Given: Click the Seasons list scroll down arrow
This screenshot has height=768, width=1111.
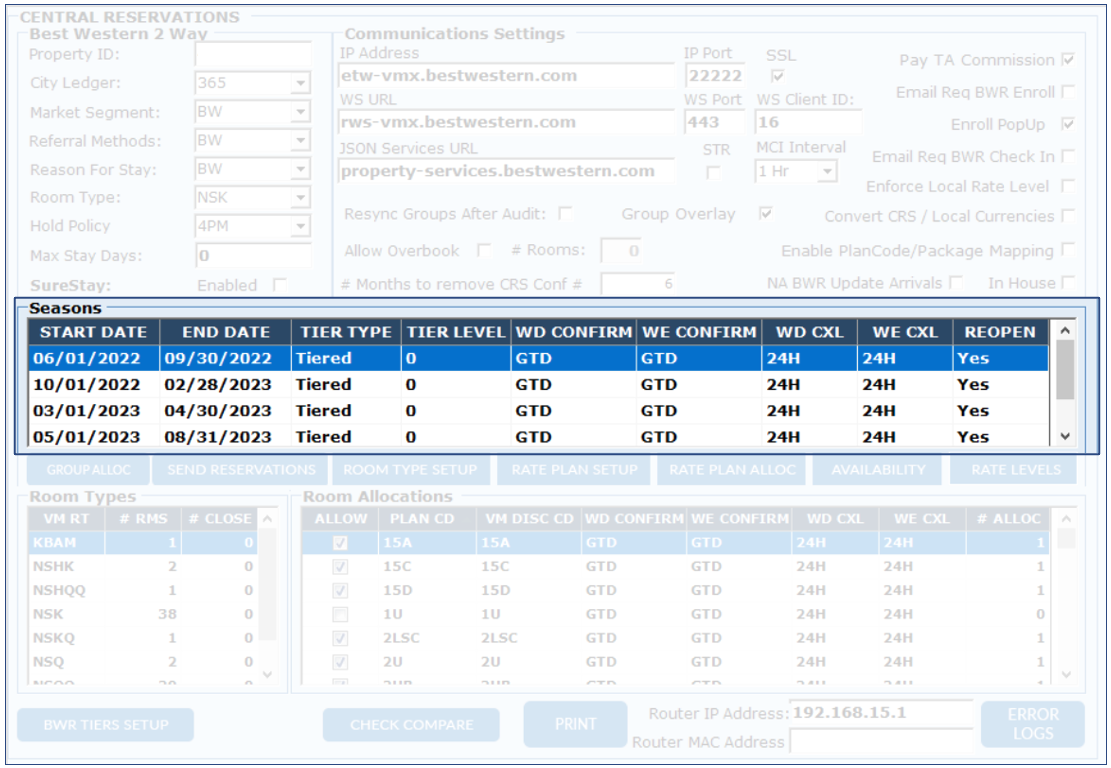Looking at the screenshot, I should pyautogui.click(x=1064, y=436).
